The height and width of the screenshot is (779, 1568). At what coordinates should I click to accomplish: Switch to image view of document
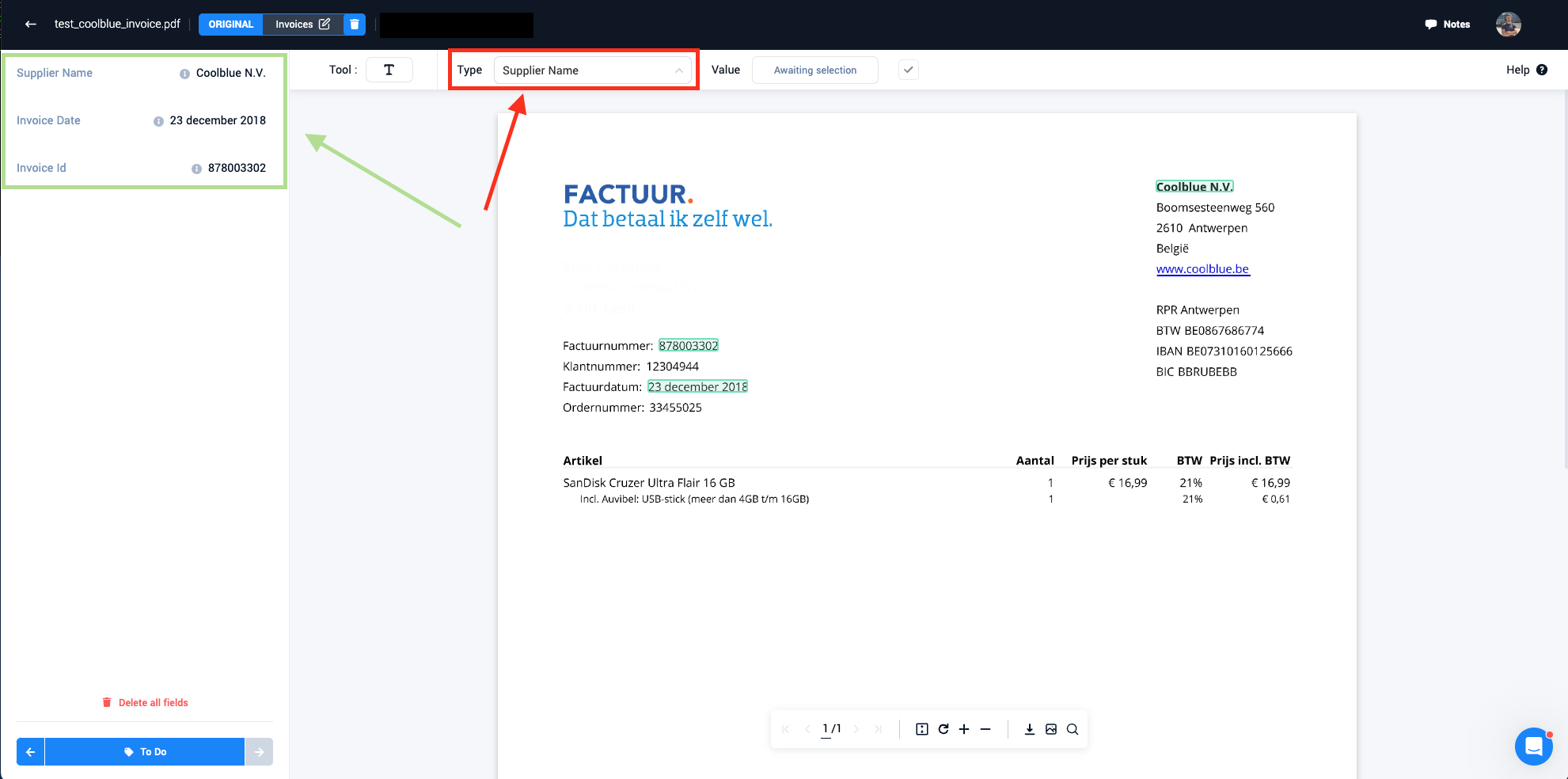tap(1051, 729)
